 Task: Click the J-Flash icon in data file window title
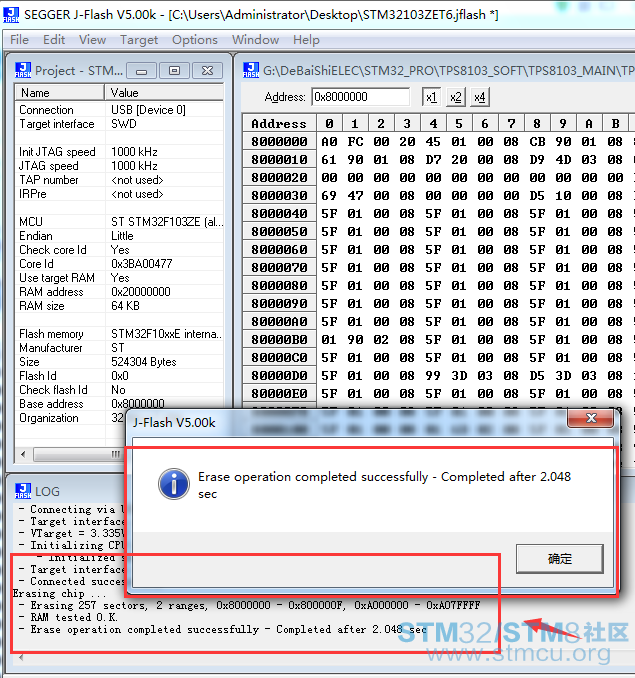click(251, 70)
